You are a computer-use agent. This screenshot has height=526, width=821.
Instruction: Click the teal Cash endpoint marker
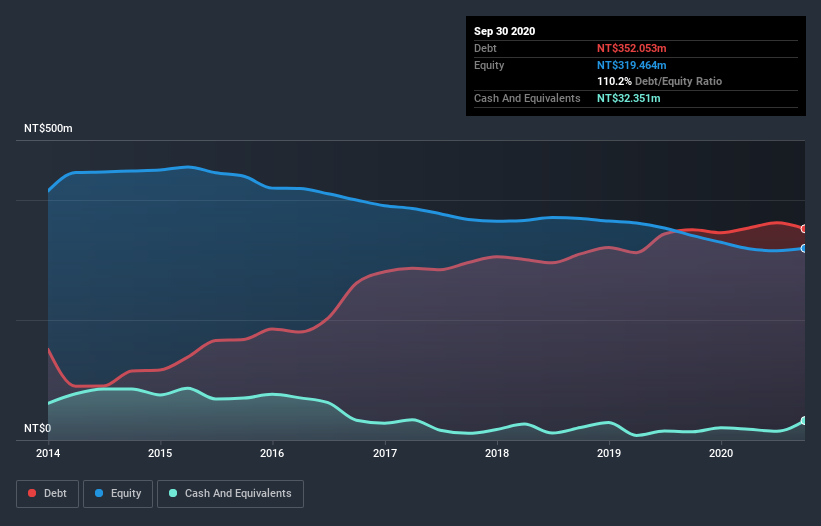tap(804, 421)
